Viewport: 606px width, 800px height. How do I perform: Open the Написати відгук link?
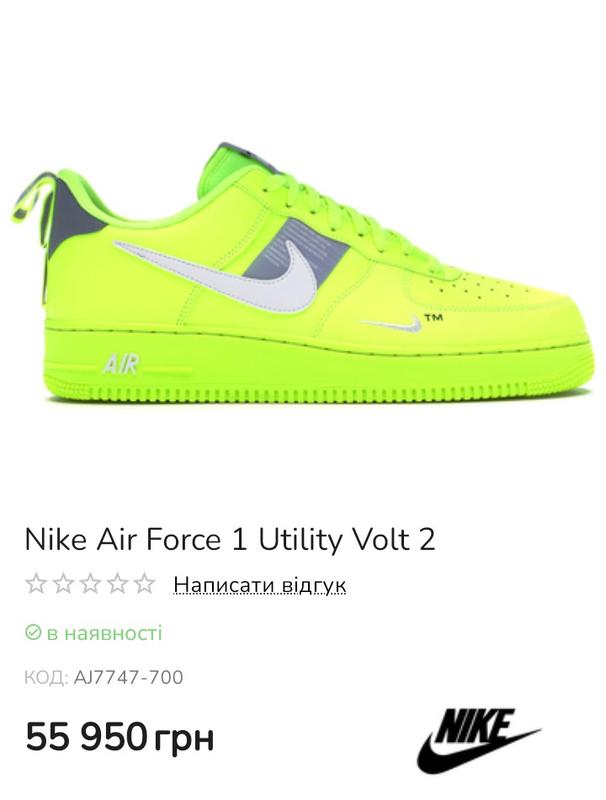(x=260, y=585)
